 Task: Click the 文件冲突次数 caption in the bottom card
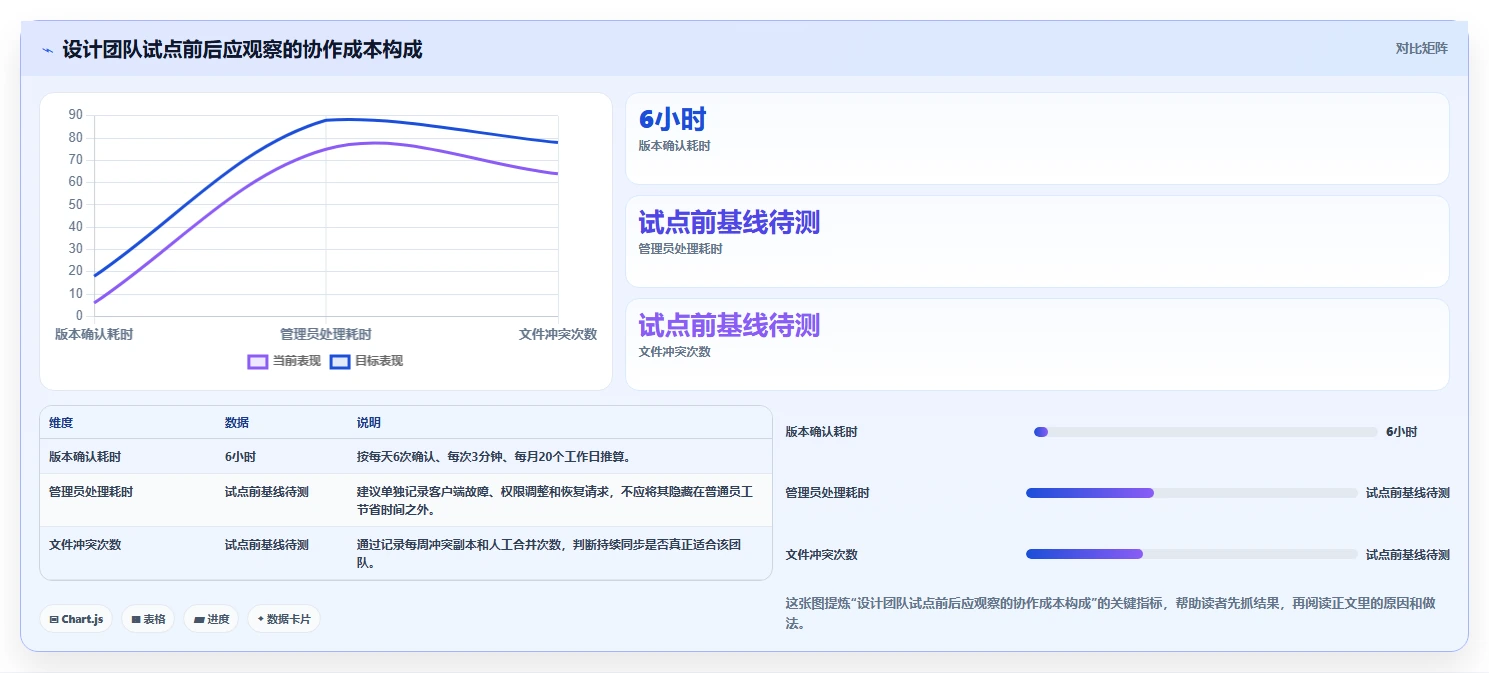(674, 352)
